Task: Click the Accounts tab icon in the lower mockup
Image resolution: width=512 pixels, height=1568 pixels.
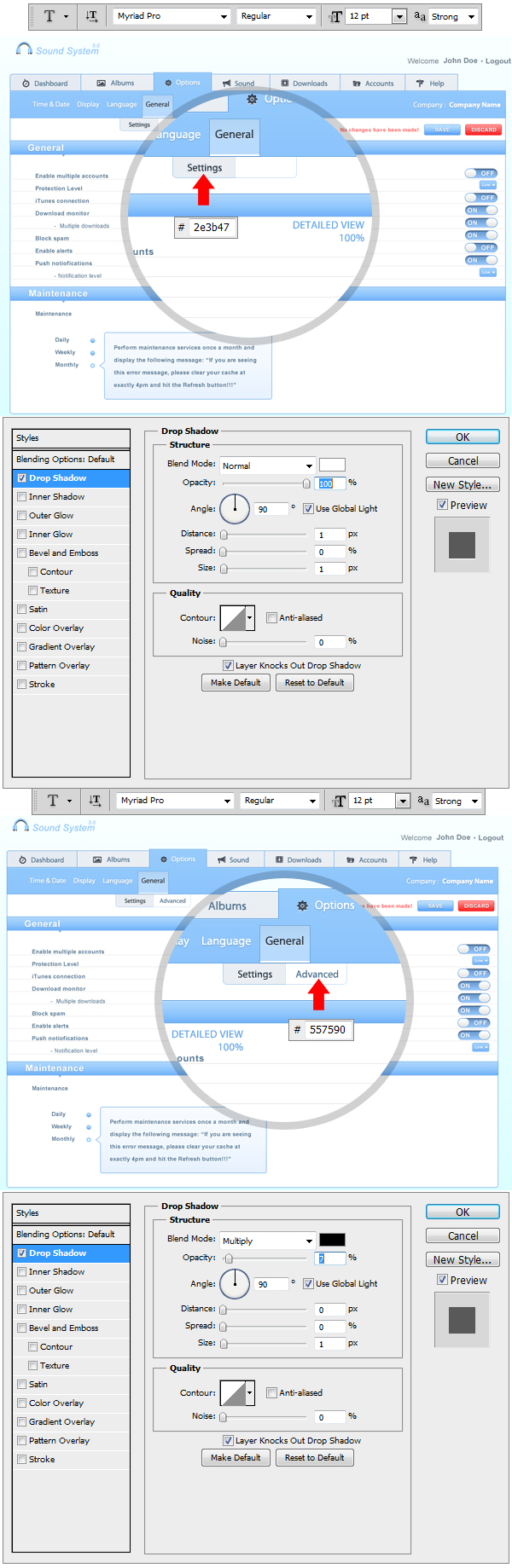Action: (x=350, y=860)
